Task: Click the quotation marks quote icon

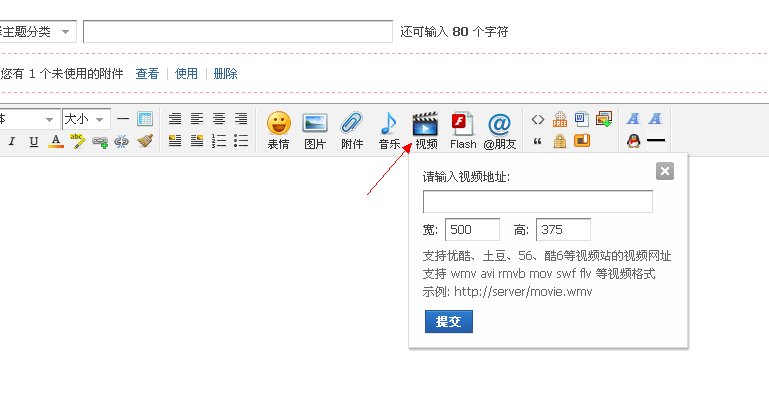Action: [x=538, y=142]
